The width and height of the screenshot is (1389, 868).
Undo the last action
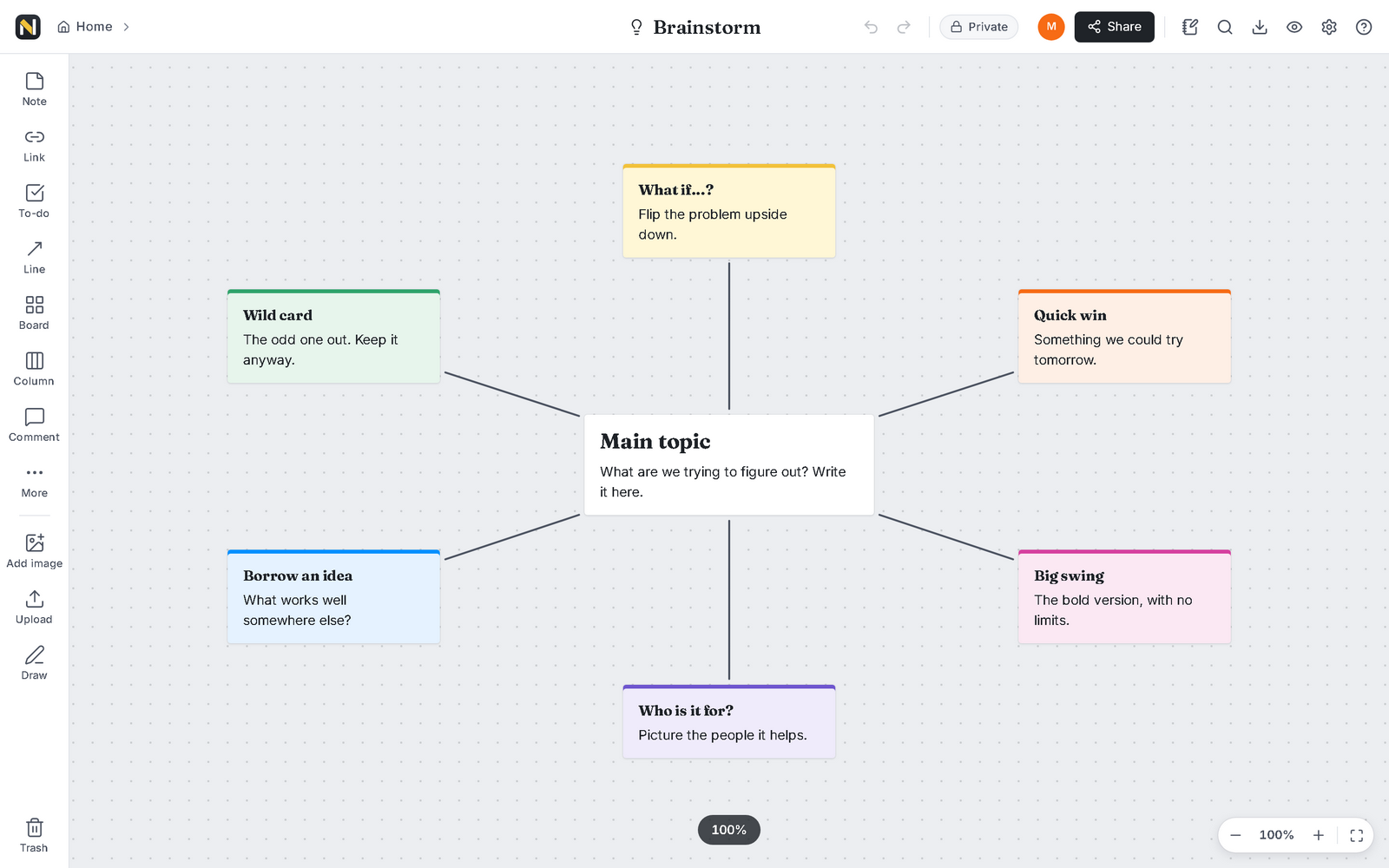click(x=871, y=27)
